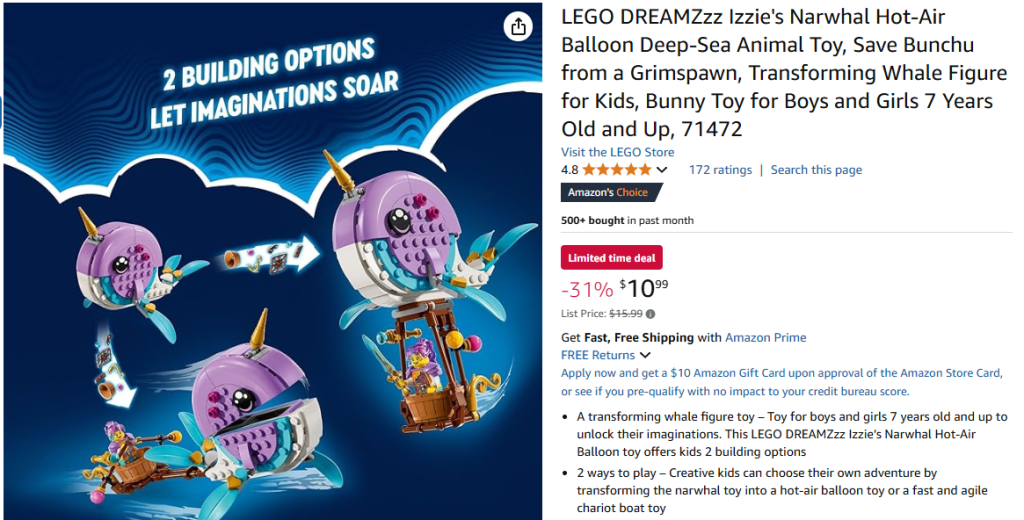This screenshot has height=520, width=1024.
Task: Visit the LEGO Store link
Action: pyautogui.click(x=617, y=152)
